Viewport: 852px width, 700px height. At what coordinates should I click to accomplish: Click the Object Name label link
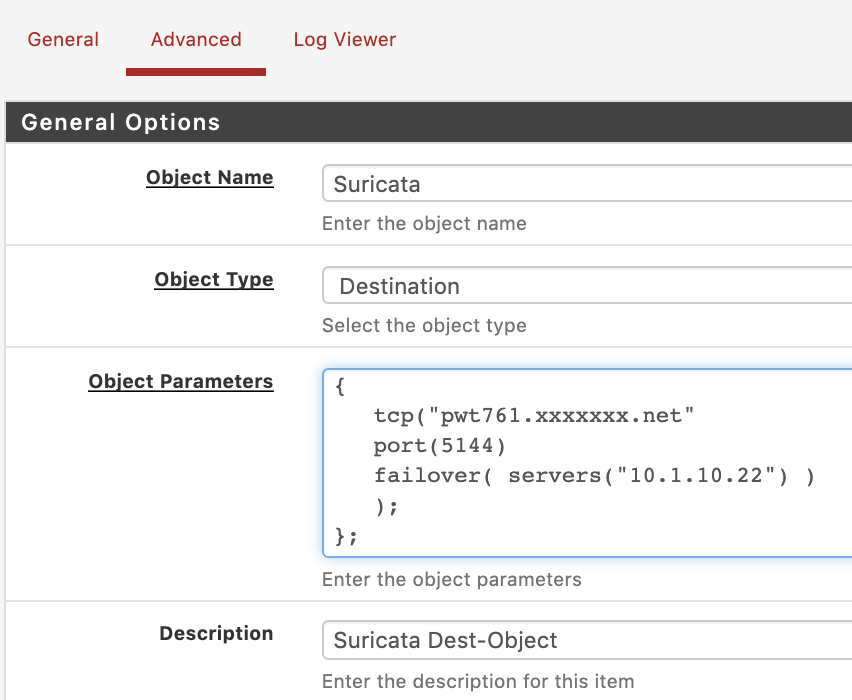point(210,178)
